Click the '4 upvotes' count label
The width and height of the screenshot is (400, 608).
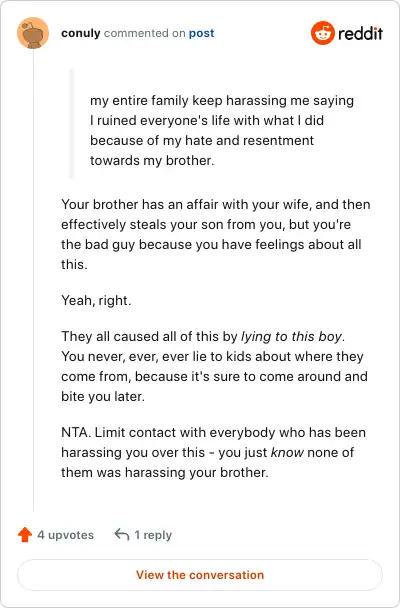point(66,535)
